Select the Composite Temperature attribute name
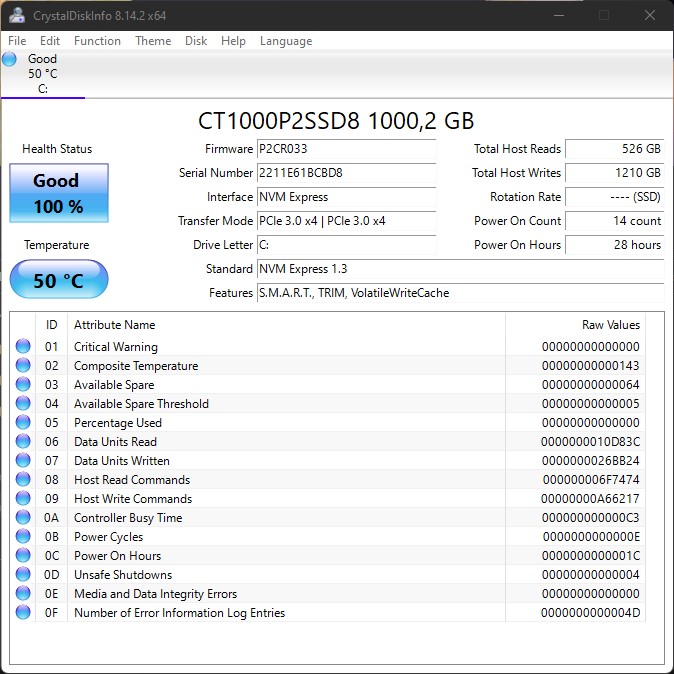 pos(136,366)
